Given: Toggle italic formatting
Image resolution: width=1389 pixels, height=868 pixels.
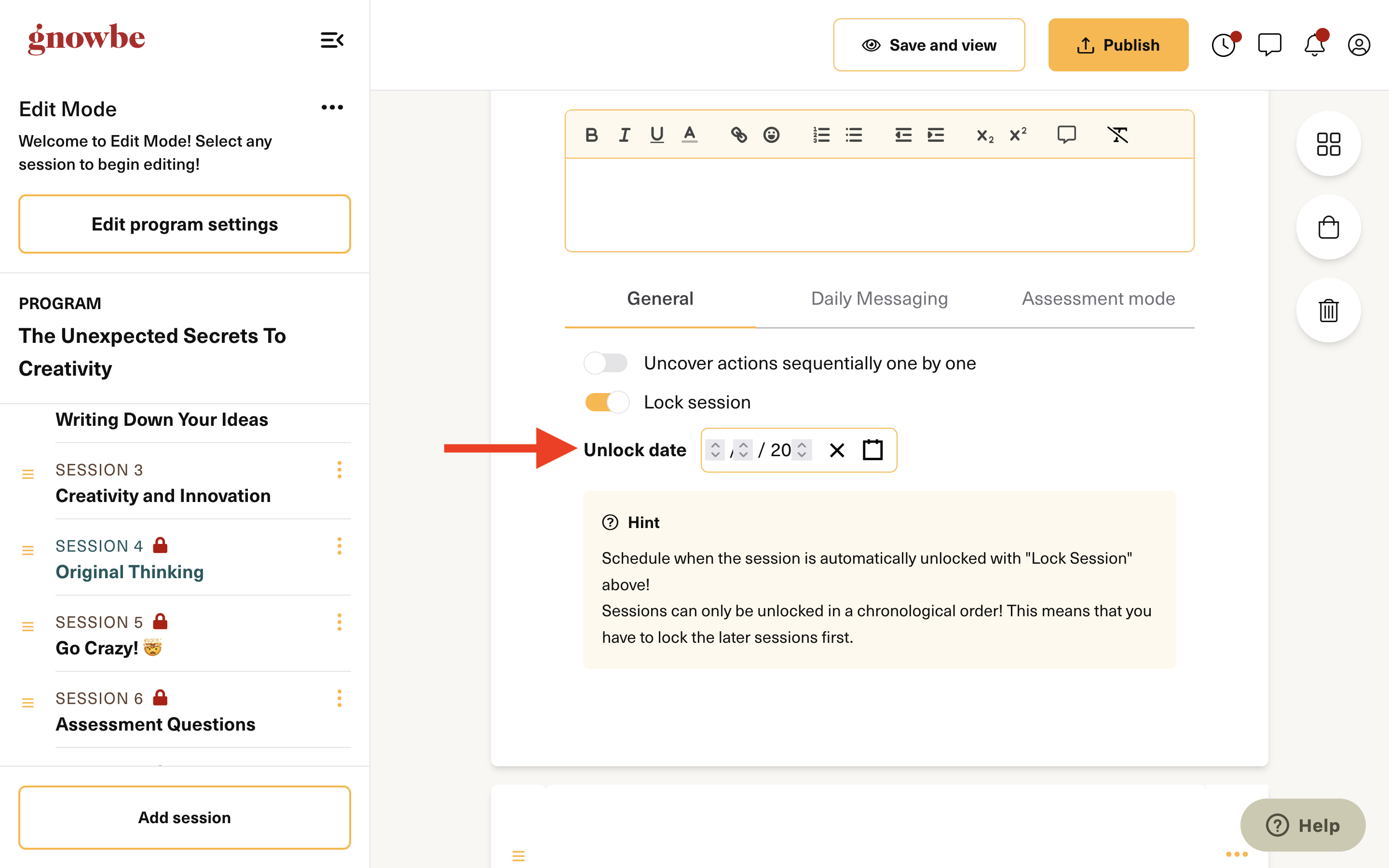Looking at the screenshot, I should (624, 135).
